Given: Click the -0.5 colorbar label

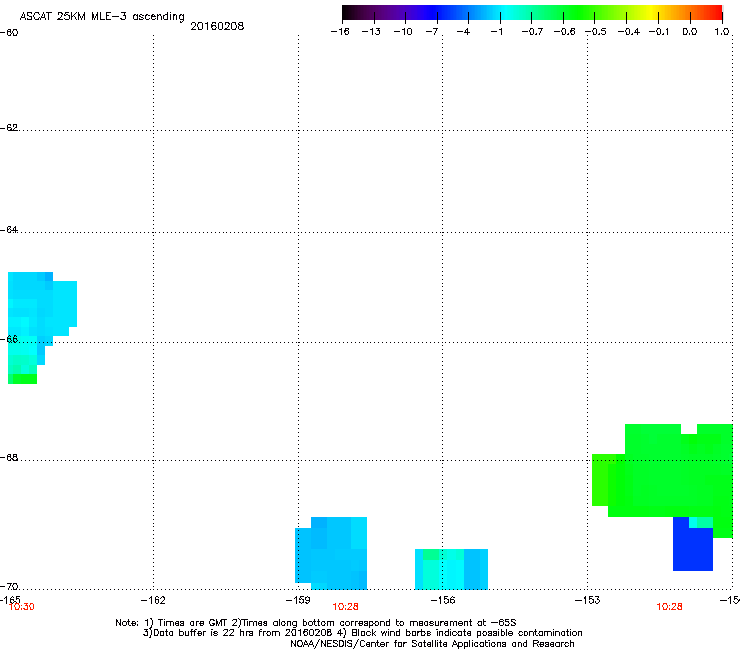Looking at the screenshot, I should point(596,32).
